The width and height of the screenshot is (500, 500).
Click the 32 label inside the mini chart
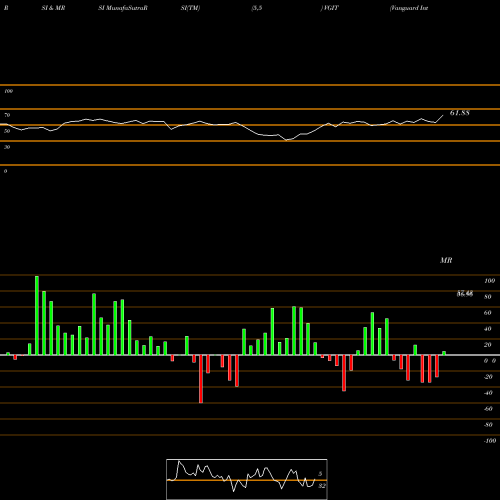click(x=321, y=486)
